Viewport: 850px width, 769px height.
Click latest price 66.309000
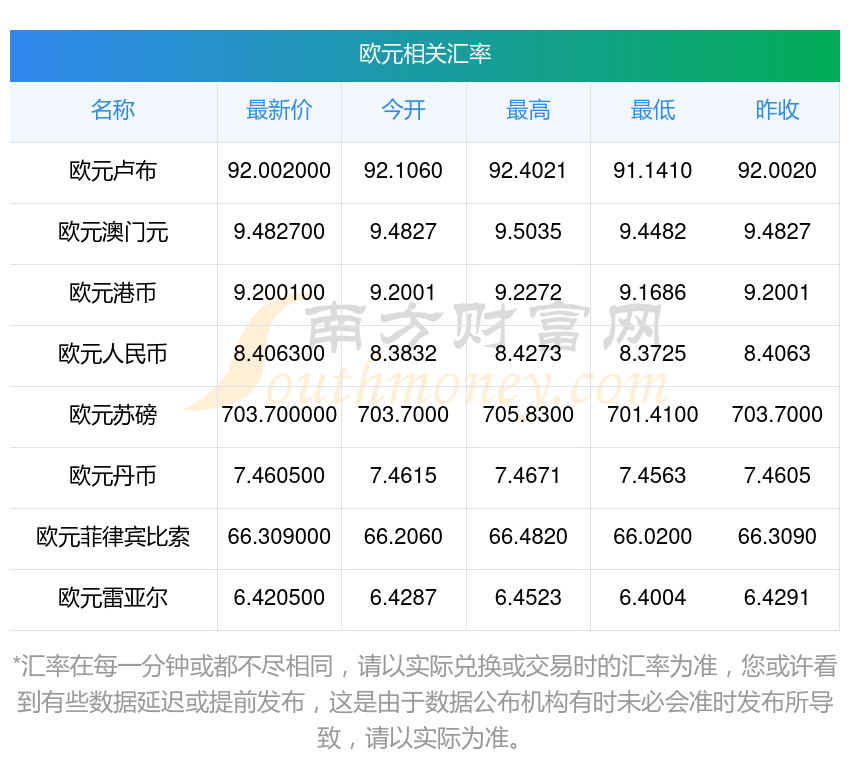[279, 537]
